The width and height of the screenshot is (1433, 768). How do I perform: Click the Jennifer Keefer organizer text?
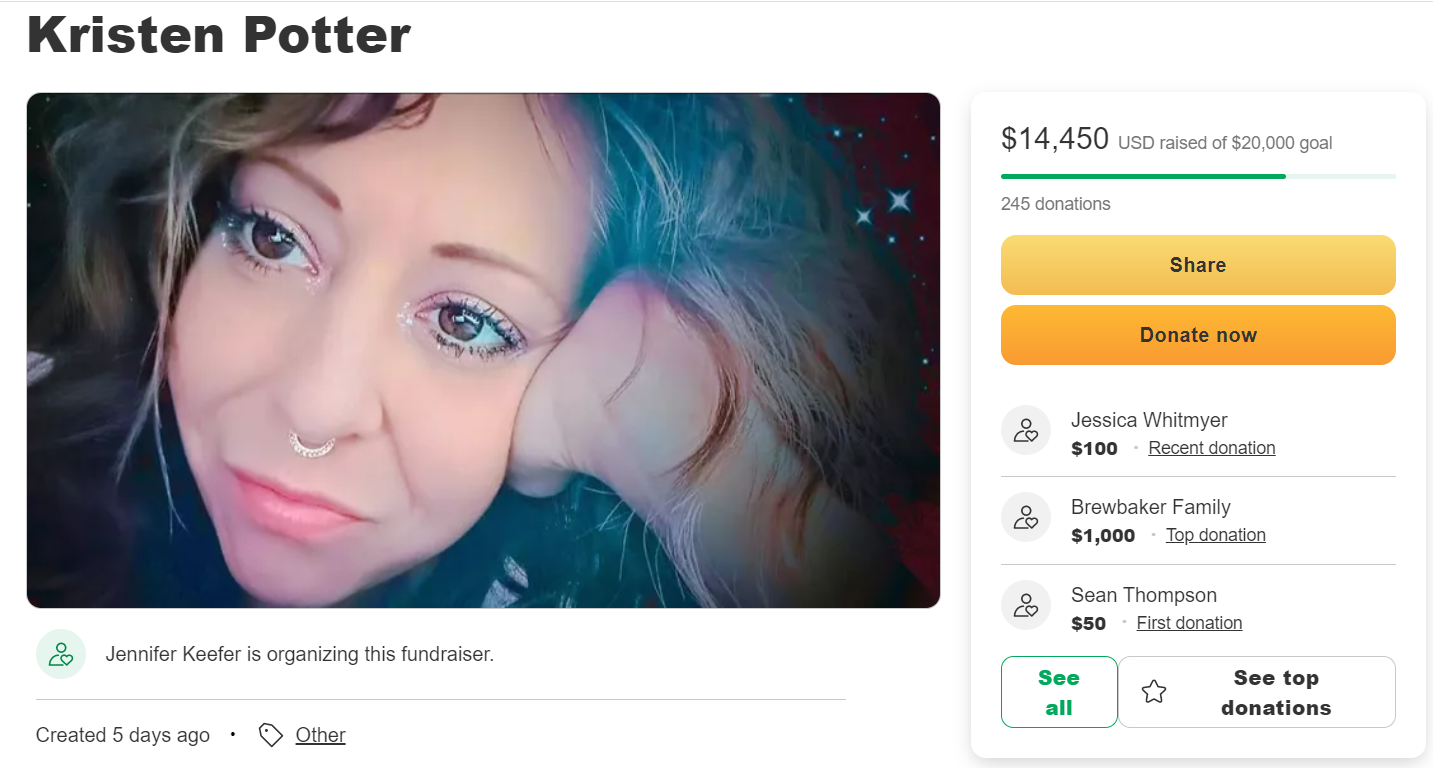point(299,655)
